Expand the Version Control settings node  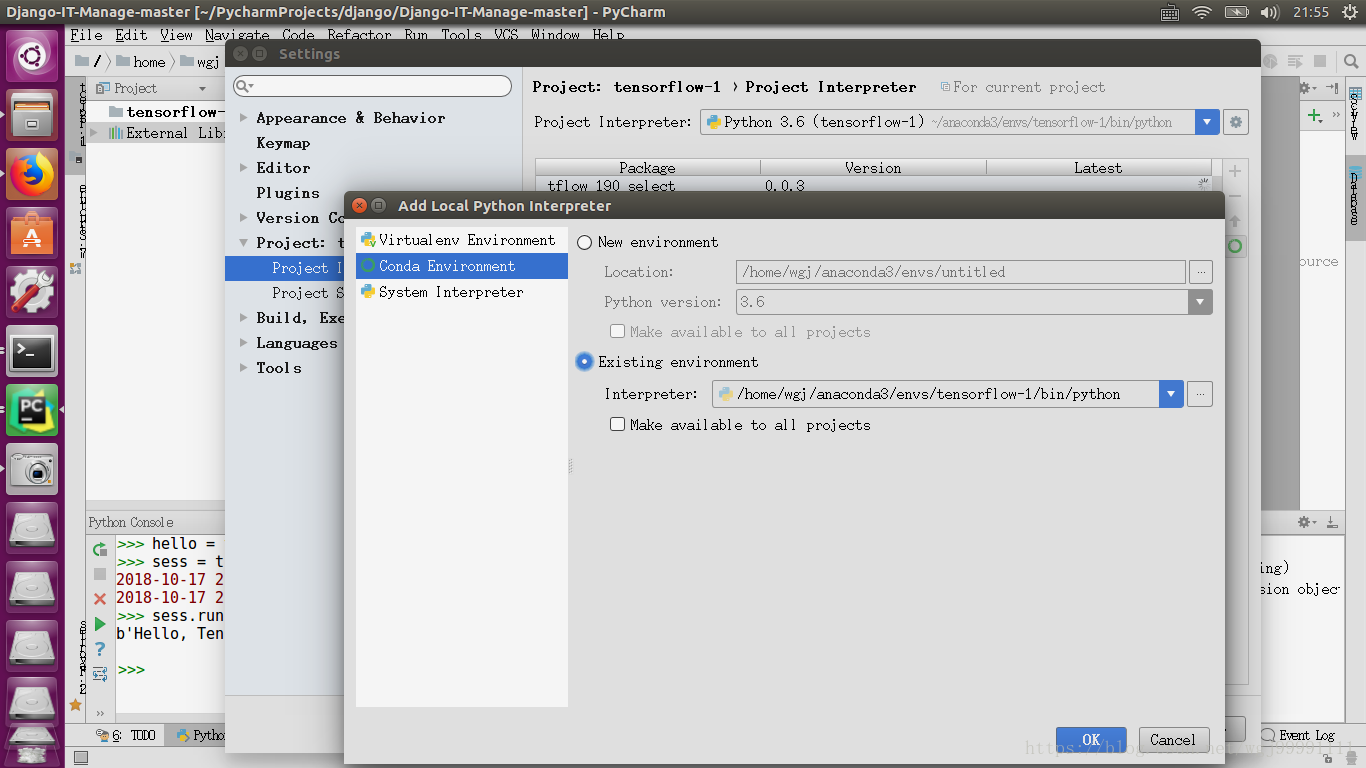tap(243, 218)
